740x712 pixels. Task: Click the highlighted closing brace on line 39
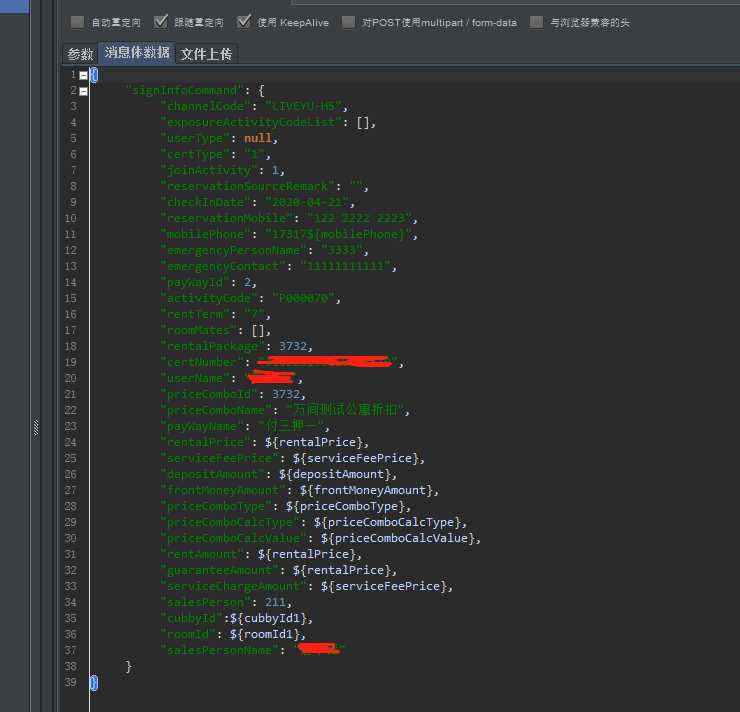click(93, 682)
